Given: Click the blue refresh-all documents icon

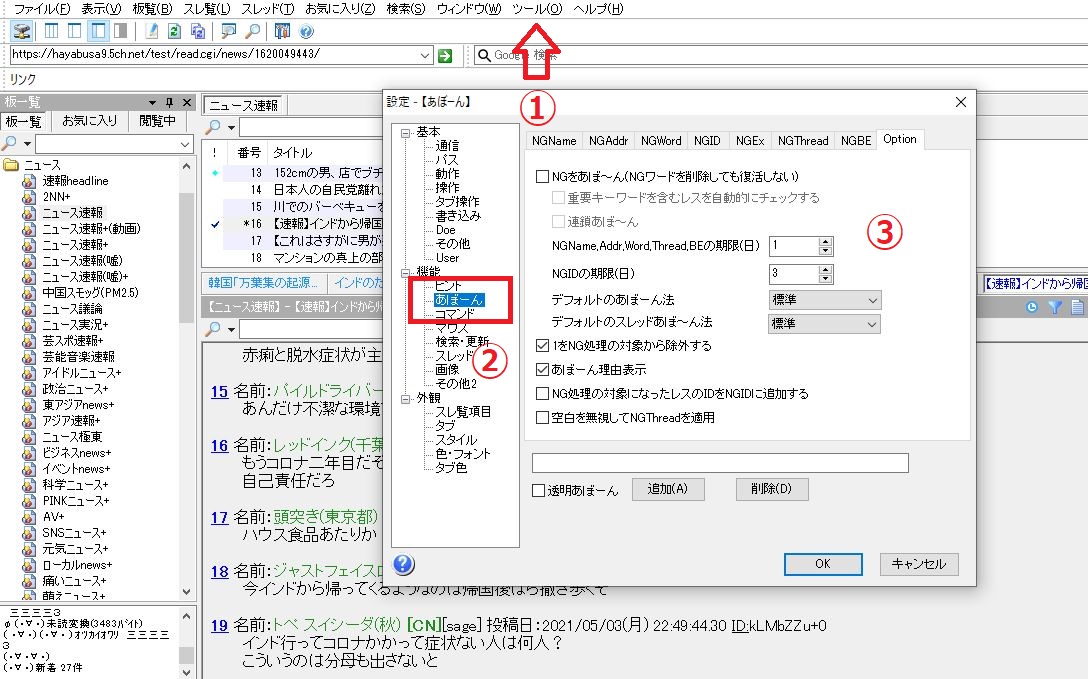Looking at the screenshot, I should click(198, 31).
